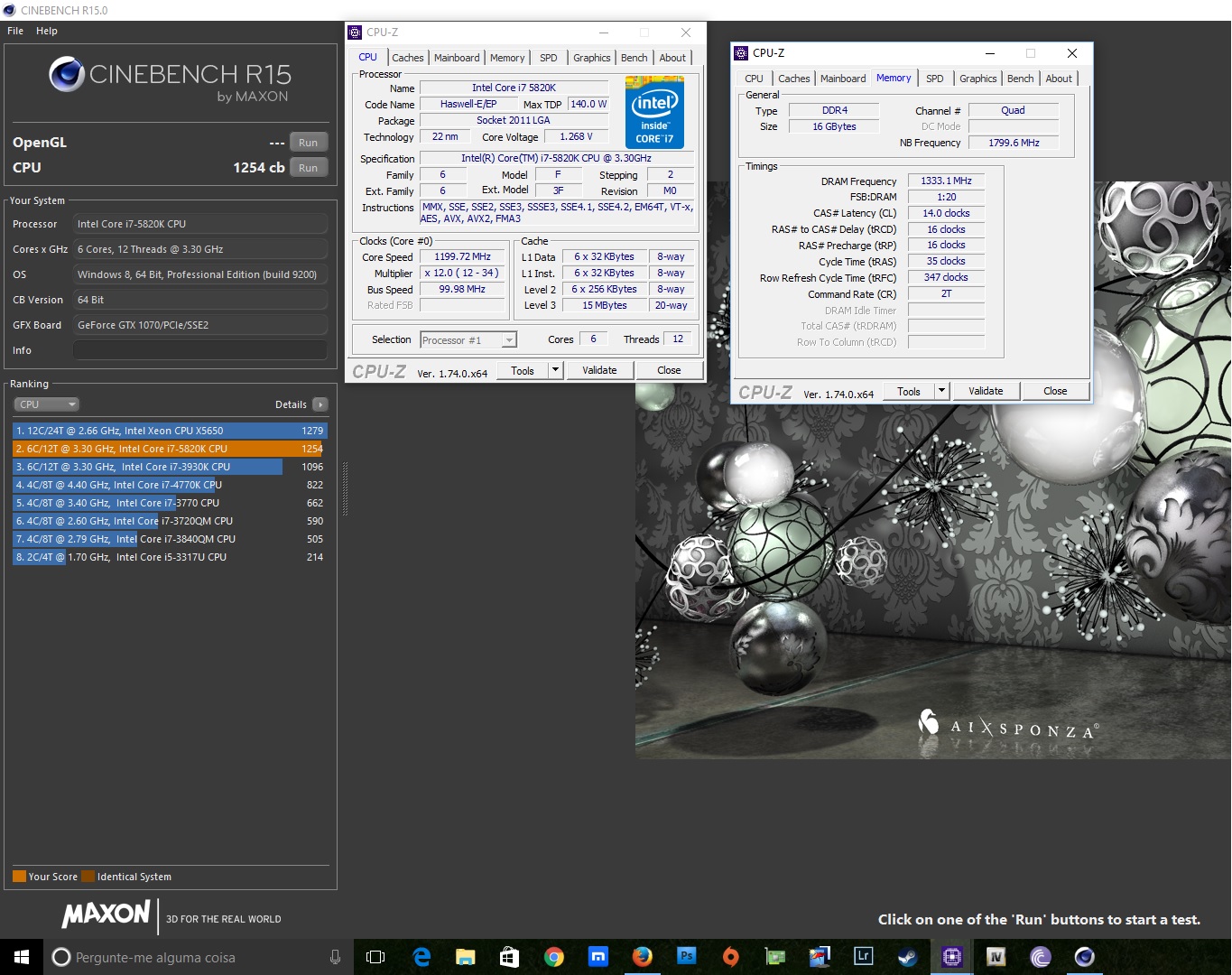Image resolution: width=1232 pixels, height=975 pixels.
Task: Open Lightroom from the taskbar
Action: point(864,956)
